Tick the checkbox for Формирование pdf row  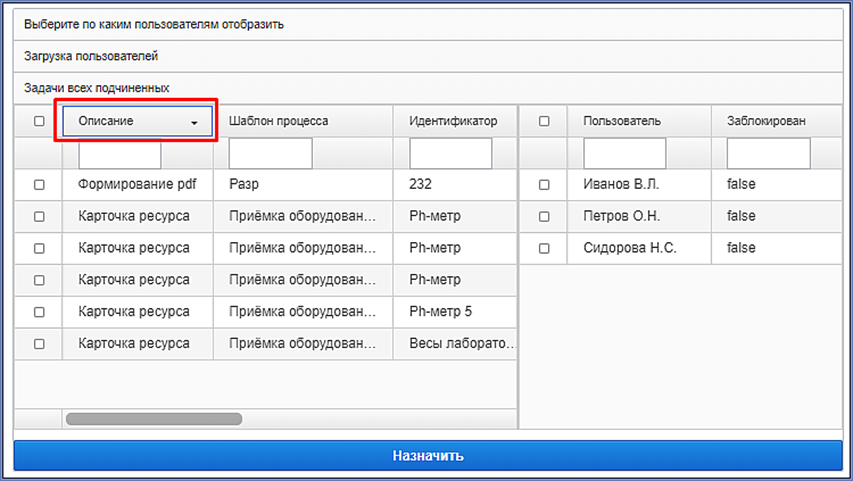pyautogui.click(x=39, y=185)
